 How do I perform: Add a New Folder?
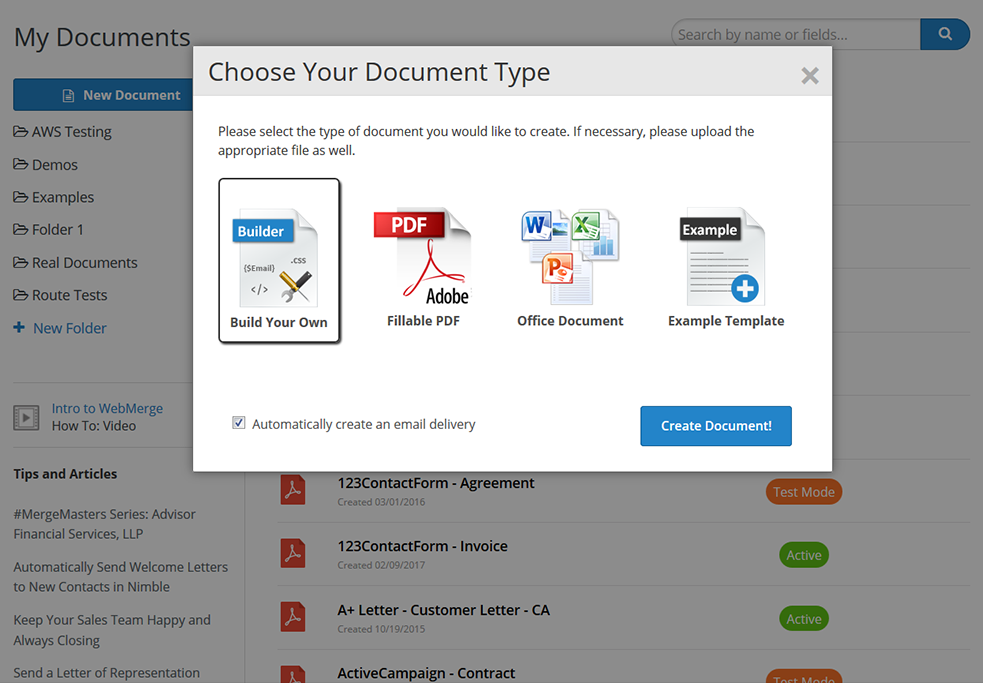coord(69,328)
